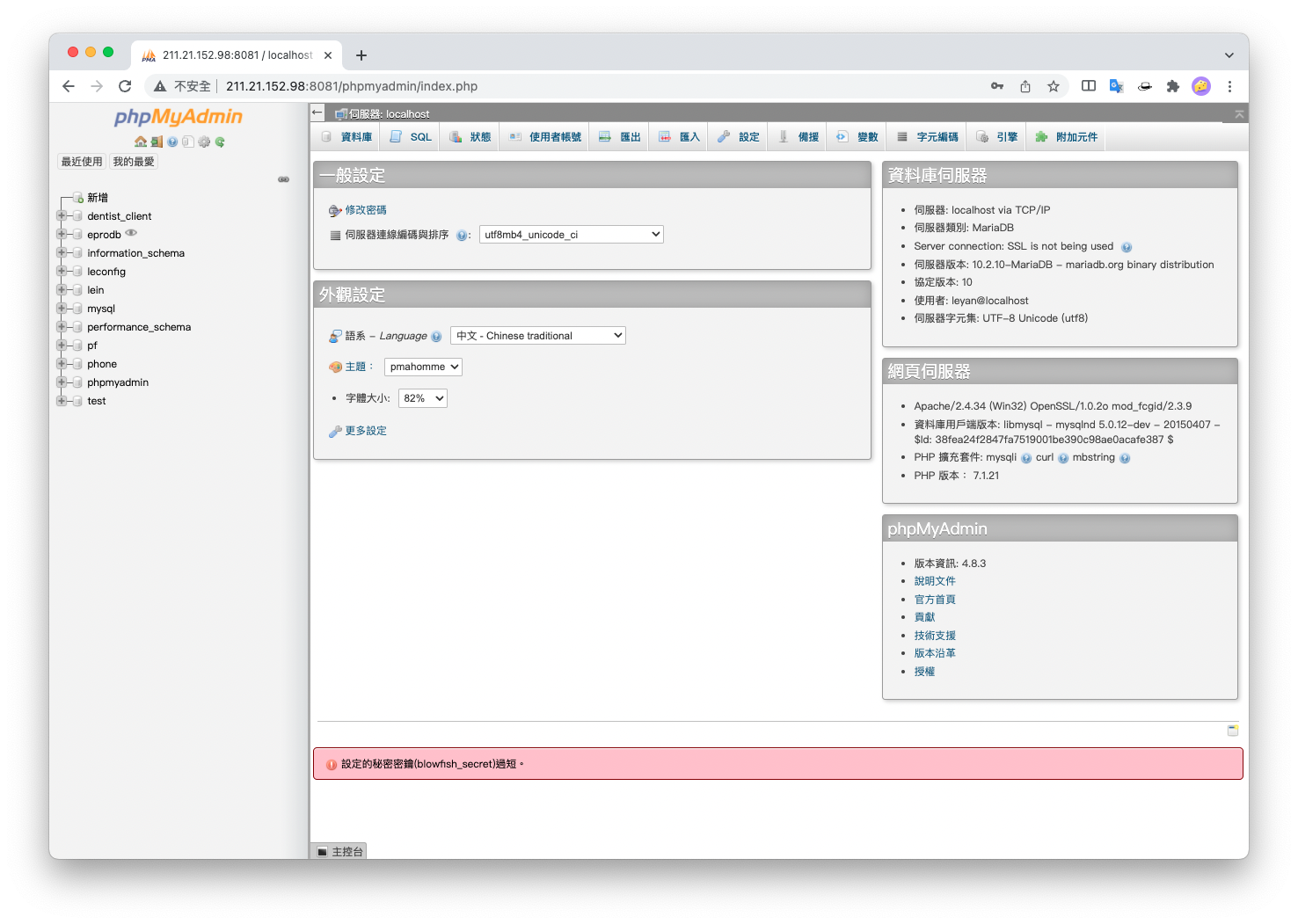Click the page-top collapse arrow icon
1298x924 pixels.
click(1239, 114)
